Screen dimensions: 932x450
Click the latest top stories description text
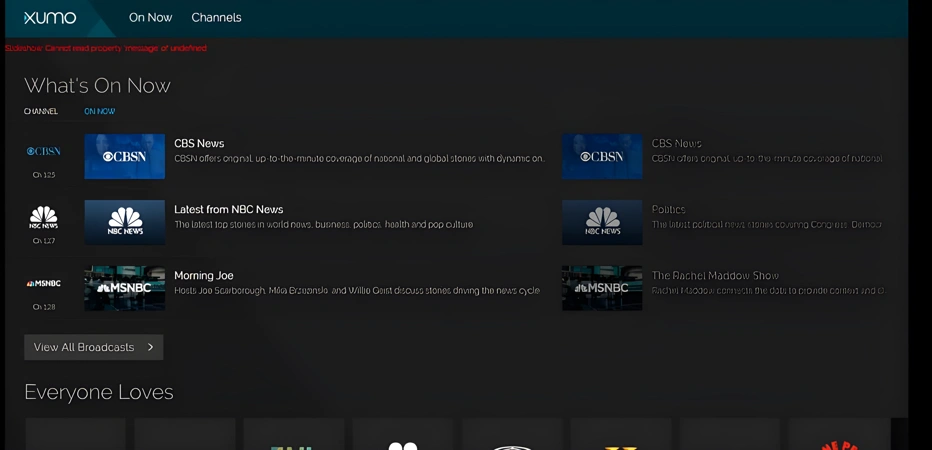click(x=323, y=225)
